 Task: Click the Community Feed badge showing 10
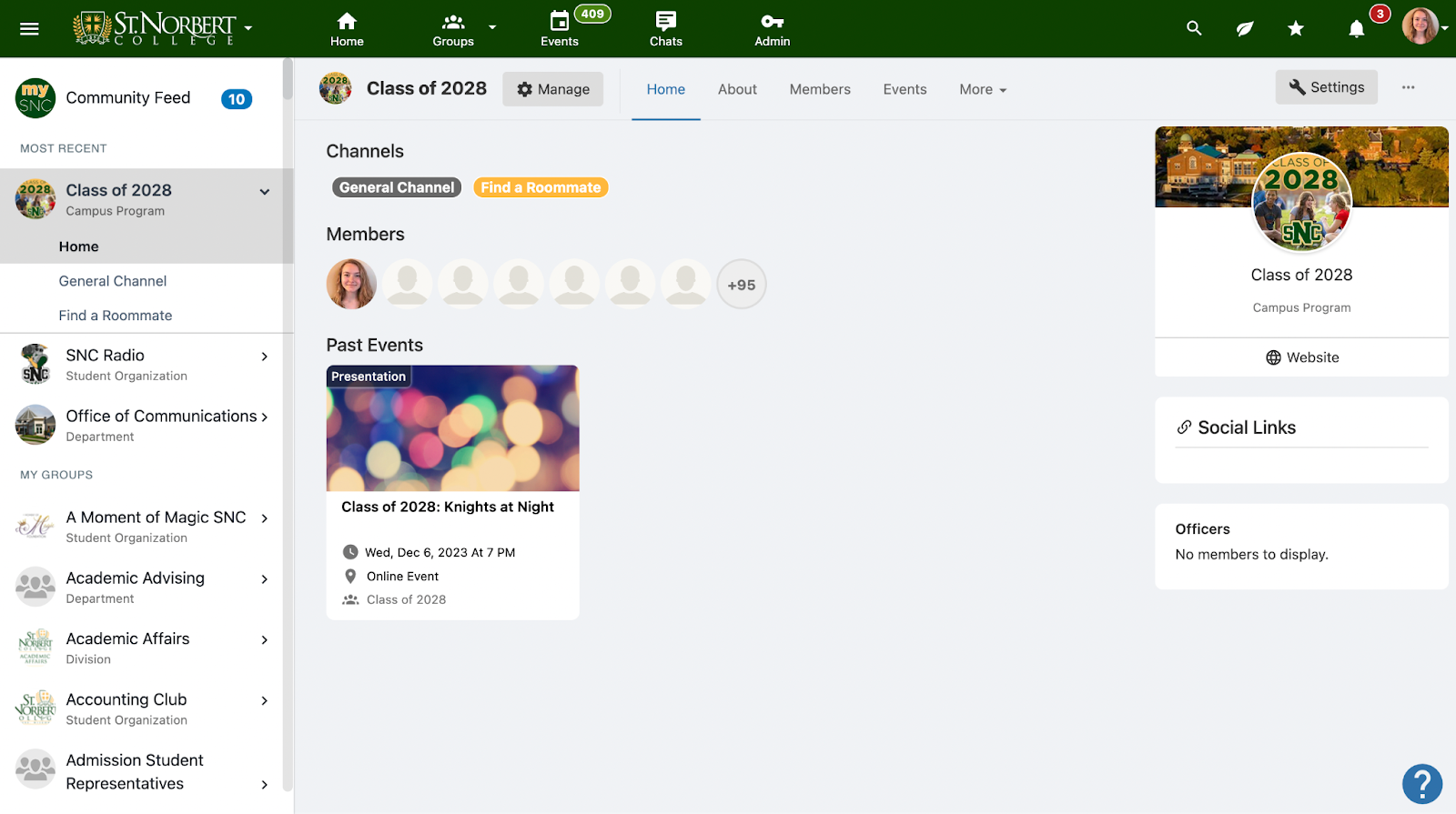click(237, 99)
